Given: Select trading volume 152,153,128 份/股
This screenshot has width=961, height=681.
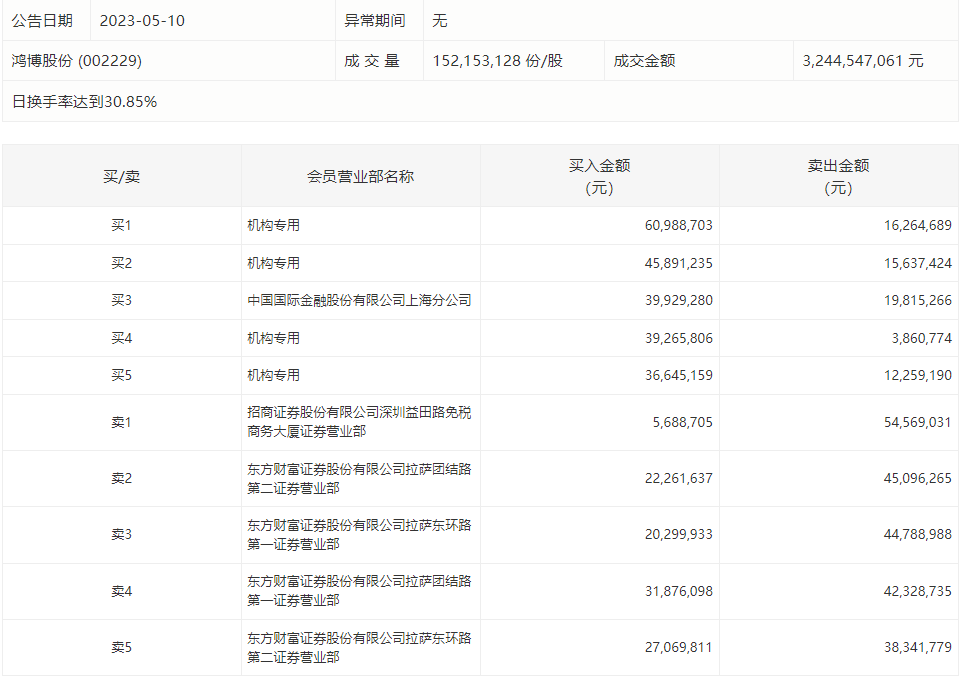Looking at the screenshot, I should click(498, 61).
